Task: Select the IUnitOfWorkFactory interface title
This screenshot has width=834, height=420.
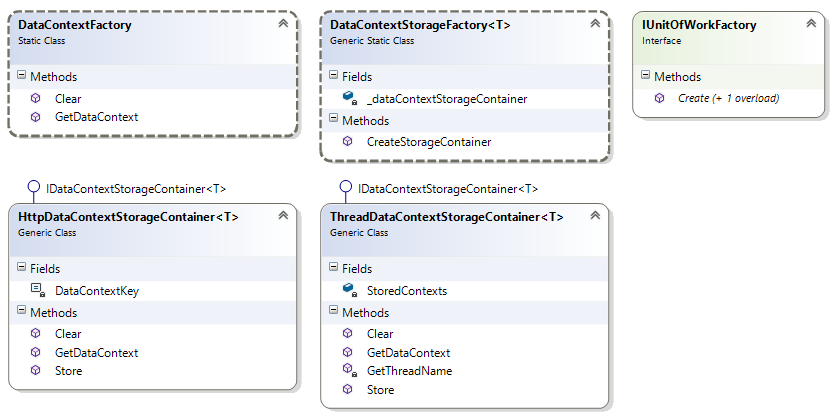Action: [x=699, y=25]
